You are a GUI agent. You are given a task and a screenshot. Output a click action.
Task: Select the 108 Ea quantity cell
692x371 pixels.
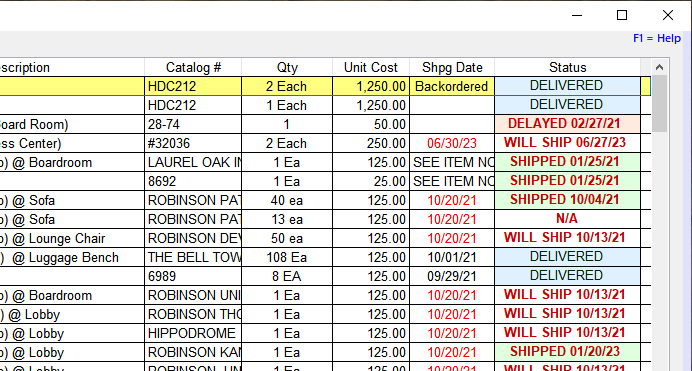coord(287,257)
